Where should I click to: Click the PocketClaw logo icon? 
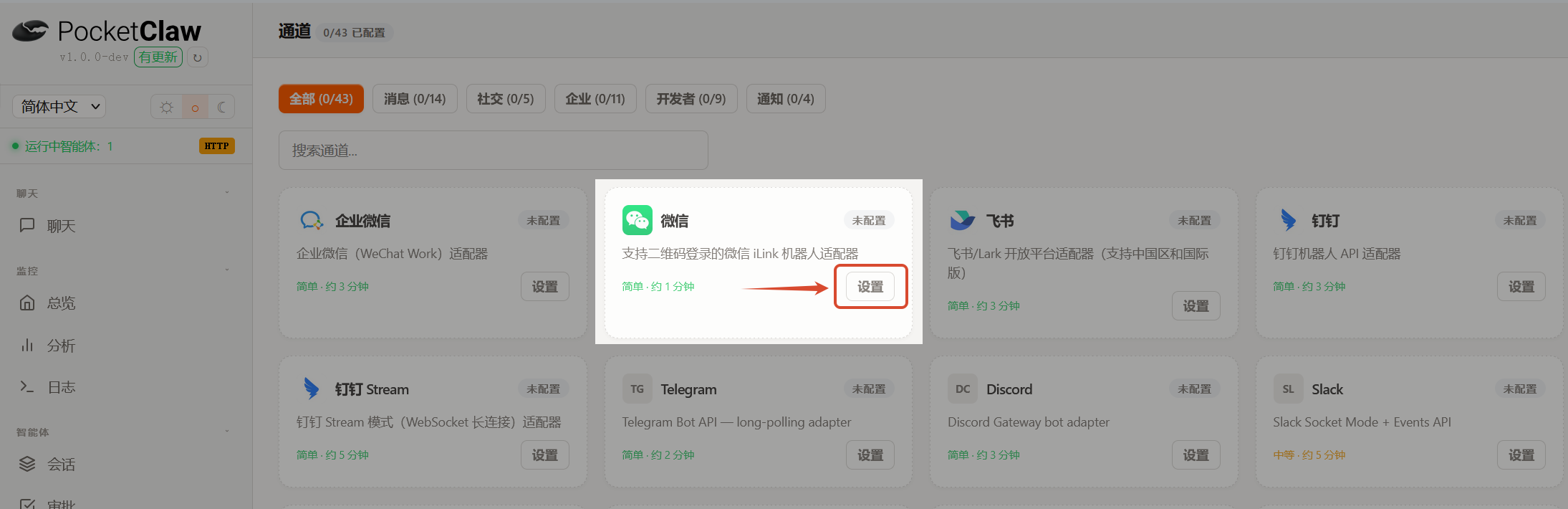tap(30, 31)
